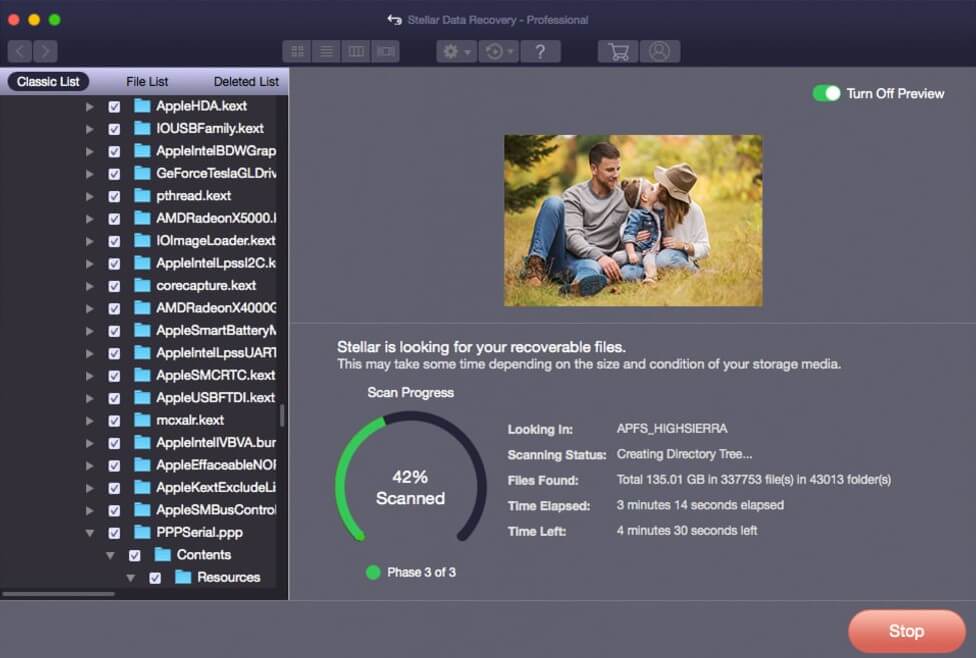Viewport: 976px width, 658px height.
Task: Uncheck the IOImageLoader.kext checkbox
Action: click(x=114, y=241)
